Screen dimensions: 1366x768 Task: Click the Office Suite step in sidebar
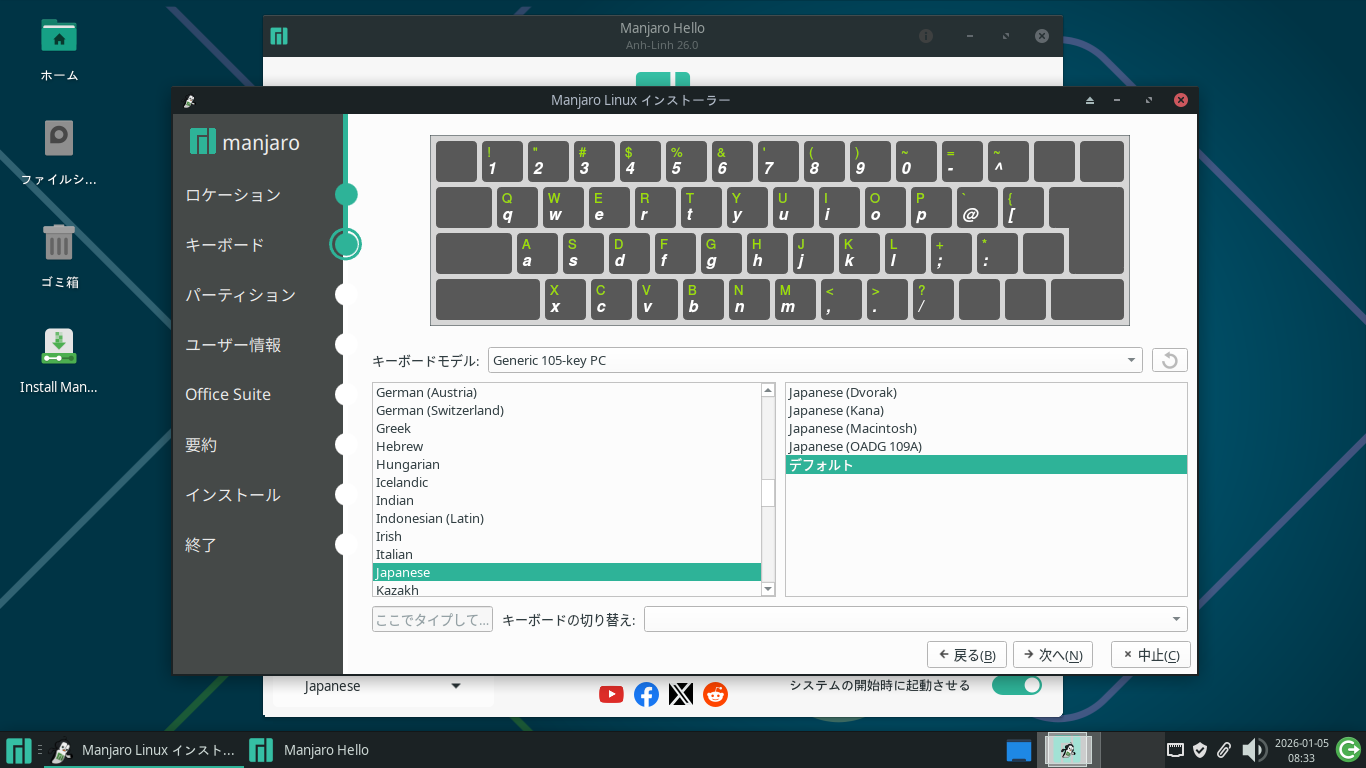point(228,394)
